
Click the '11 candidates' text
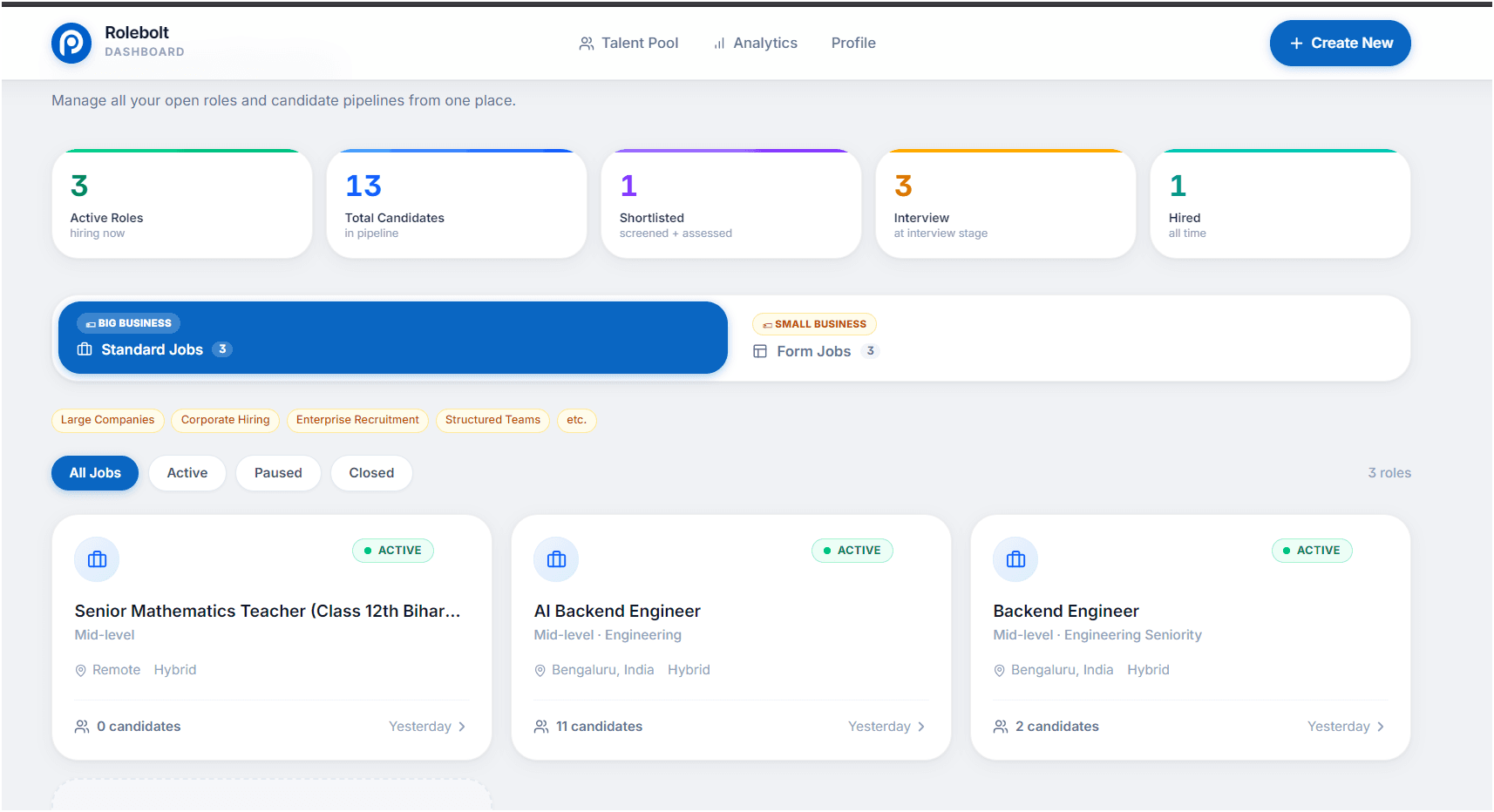600,727
